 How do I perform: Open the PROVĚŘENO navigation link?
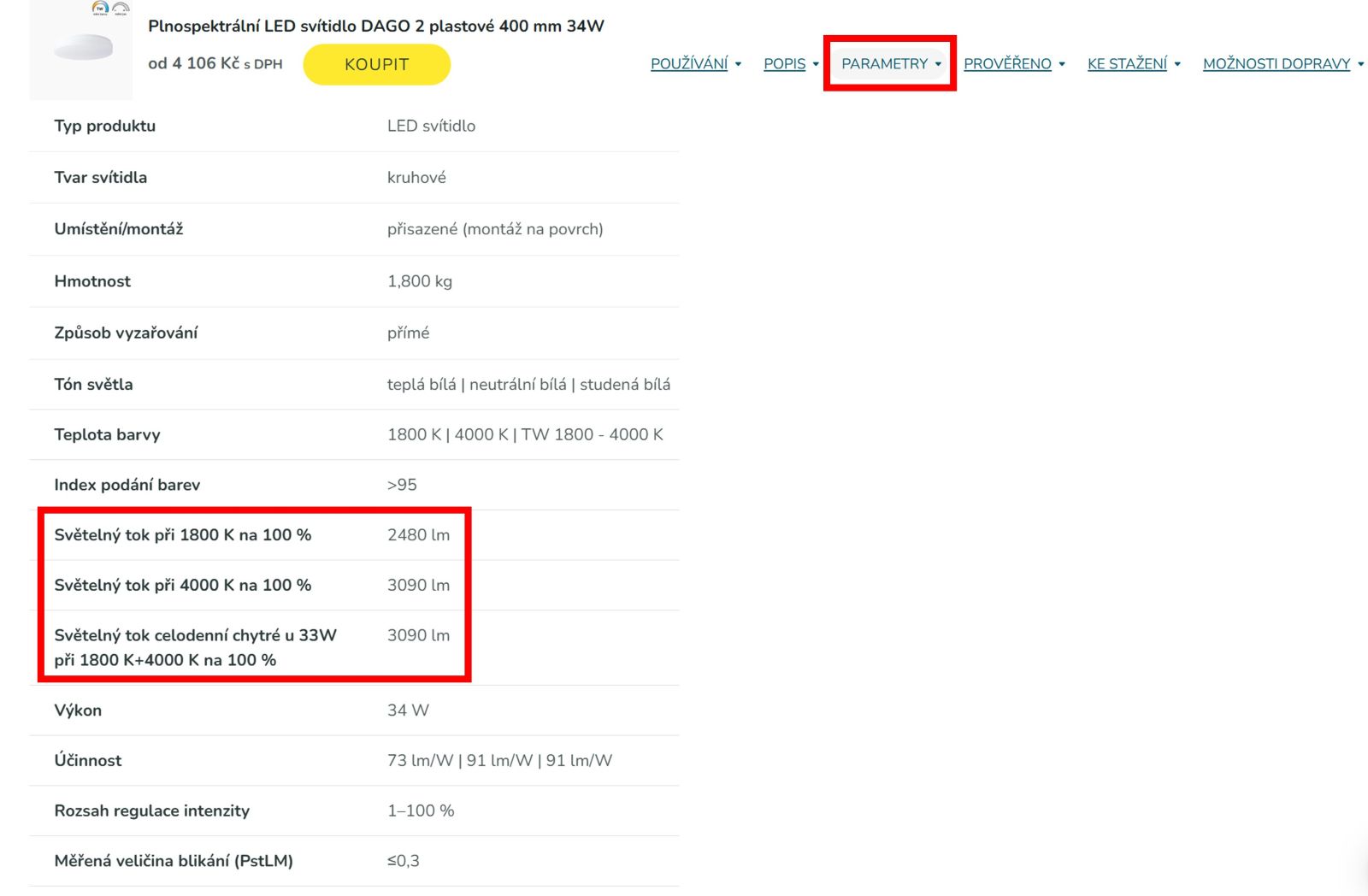(1007, 64)
